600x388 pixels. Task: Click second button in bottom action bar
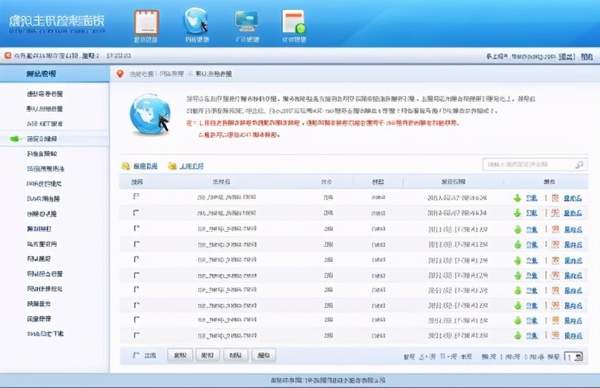pyautogui.click(x=207, y=355)
